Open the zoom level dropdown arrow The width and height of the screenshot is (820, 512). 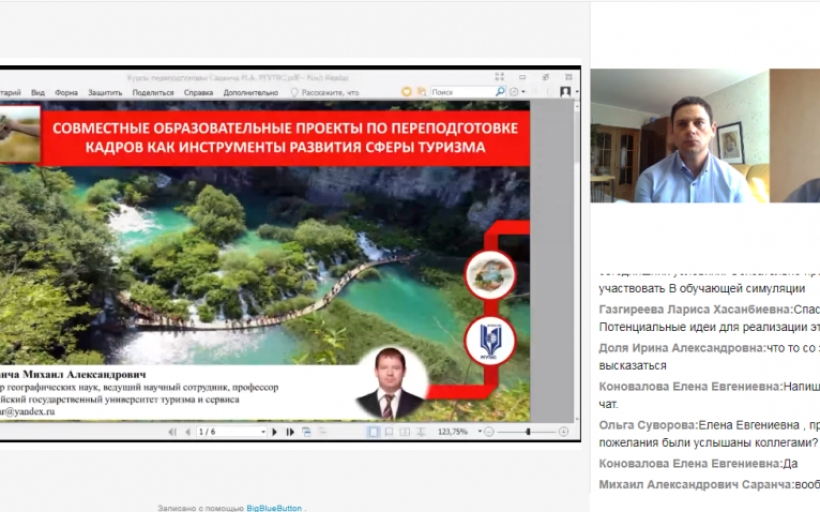[480, 431]
